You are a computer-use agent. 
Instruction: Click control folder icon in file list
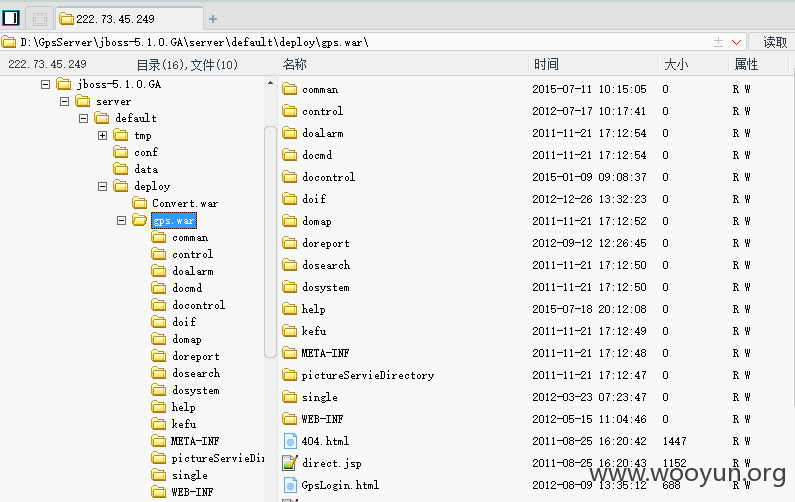(x=290, y=111)
